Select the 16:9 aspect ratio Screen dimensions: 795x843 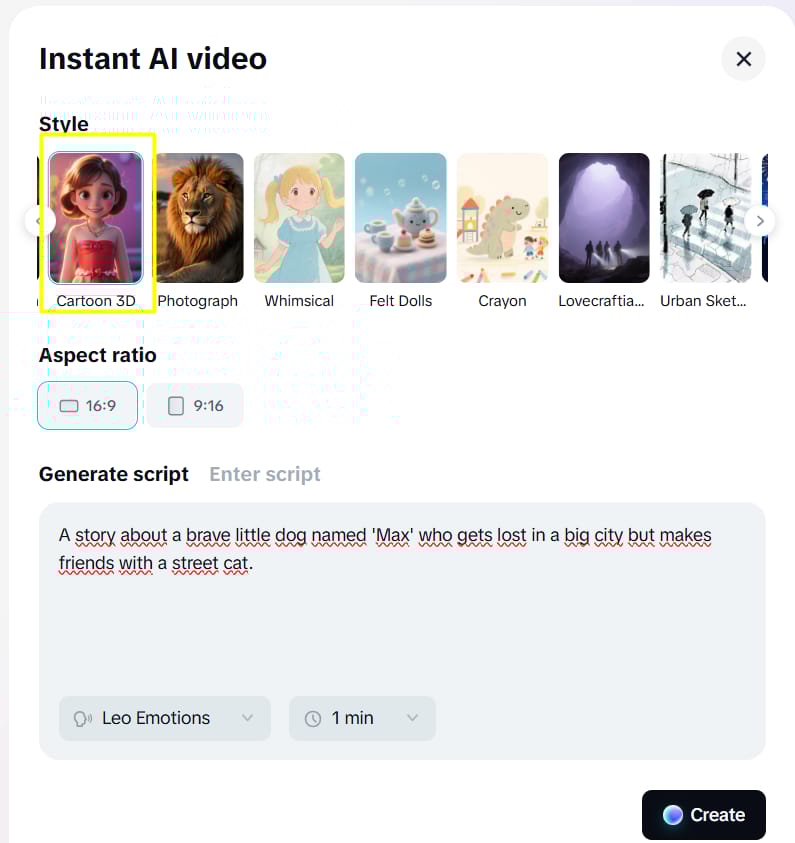(88, 405)
